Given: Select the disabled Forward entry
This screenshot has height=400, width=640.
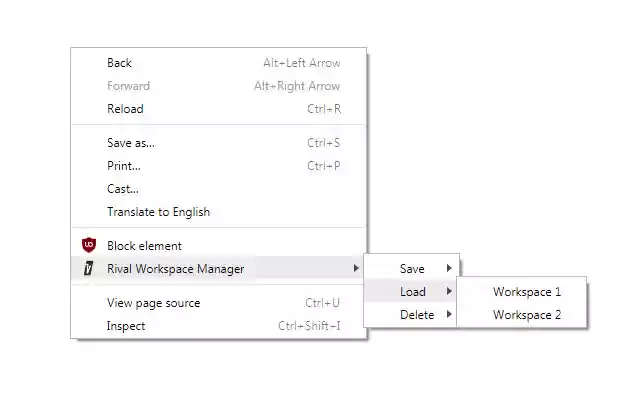Looking at the screenshot, I should 219,86.
